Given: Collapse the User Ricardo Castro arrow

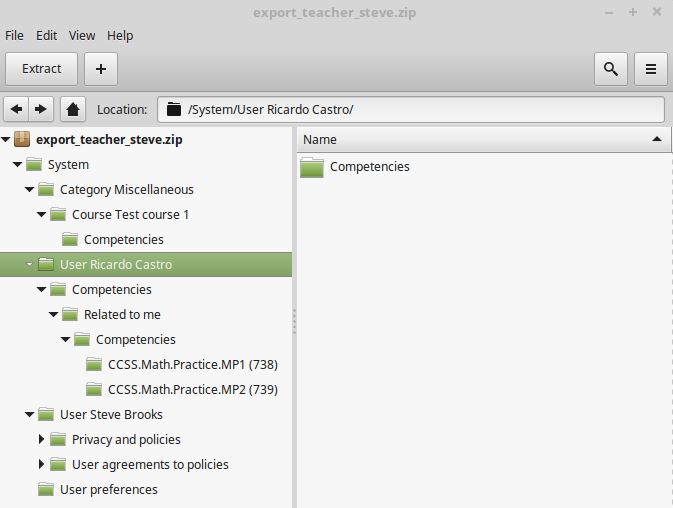Looking at the screenshot, I should 29,264.
